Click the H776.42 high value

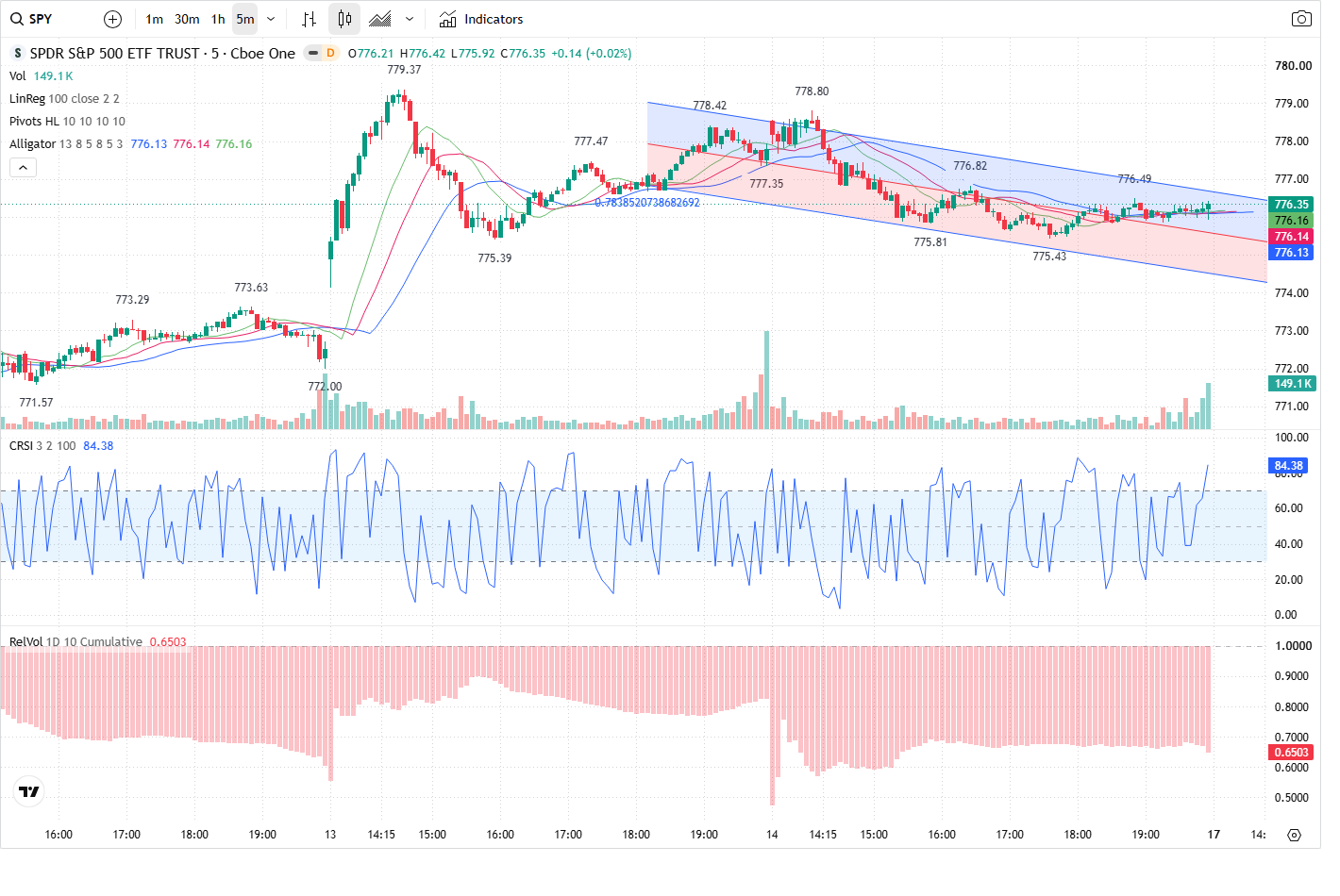422,54
